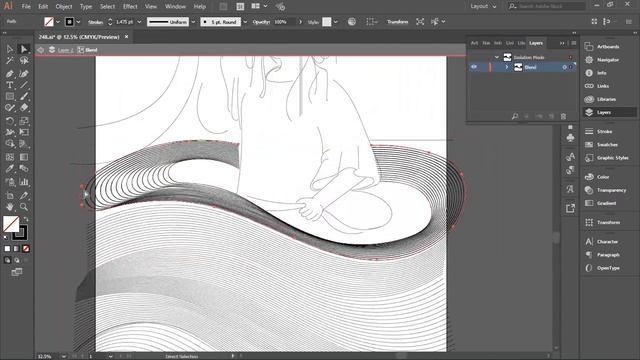
Task: Select the Column Graph tool
Action: (24, 182)
